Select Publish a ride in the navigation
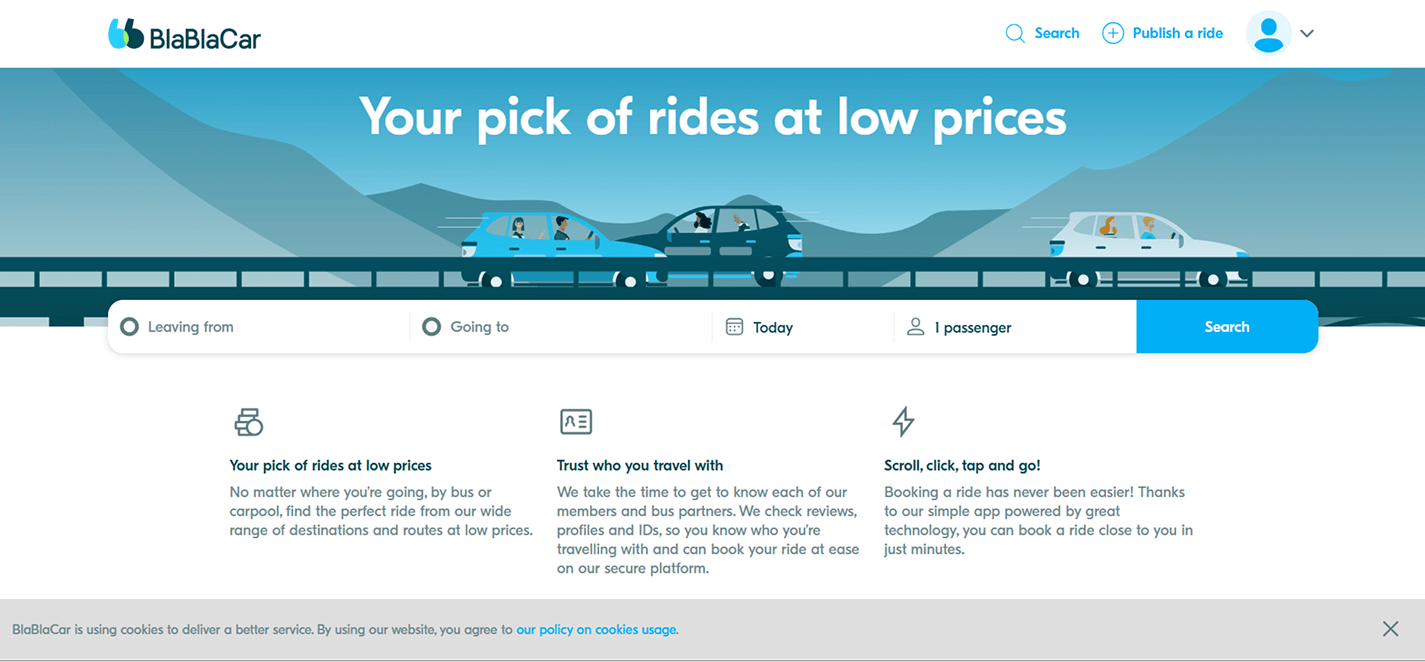The image size is (1425, 662). pyautogui.click(x=1177, y=33)
